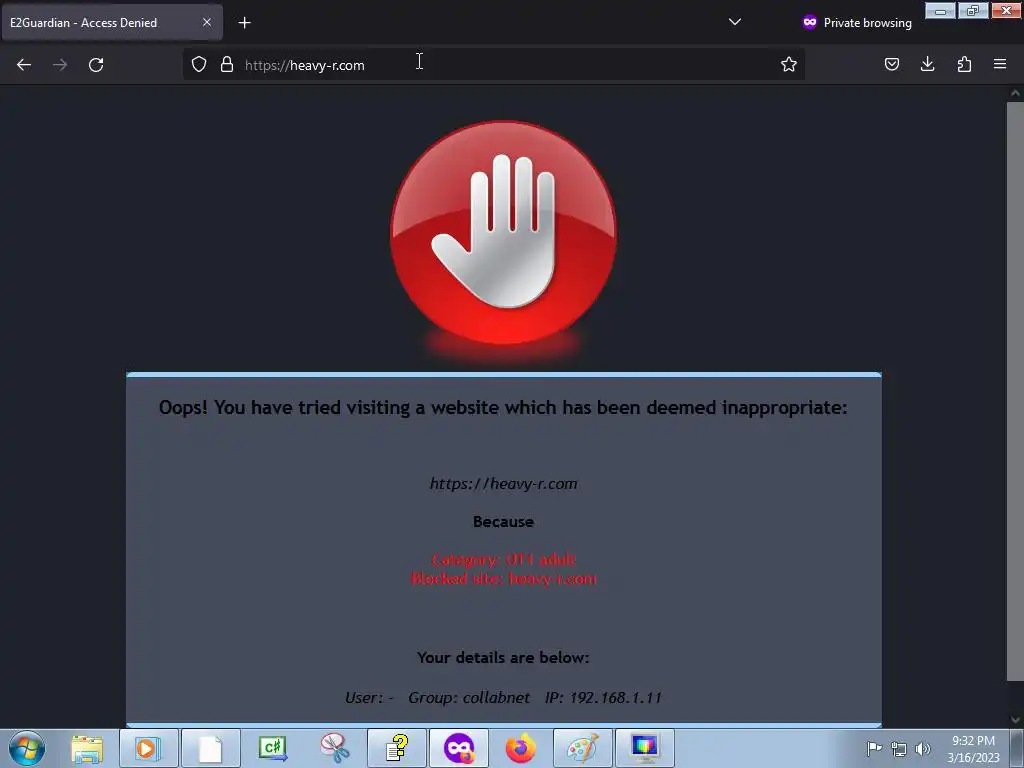1024x768 pixels.
Task: Switch to Firefox private window taskbar icon
Action: tap(458, 748)
